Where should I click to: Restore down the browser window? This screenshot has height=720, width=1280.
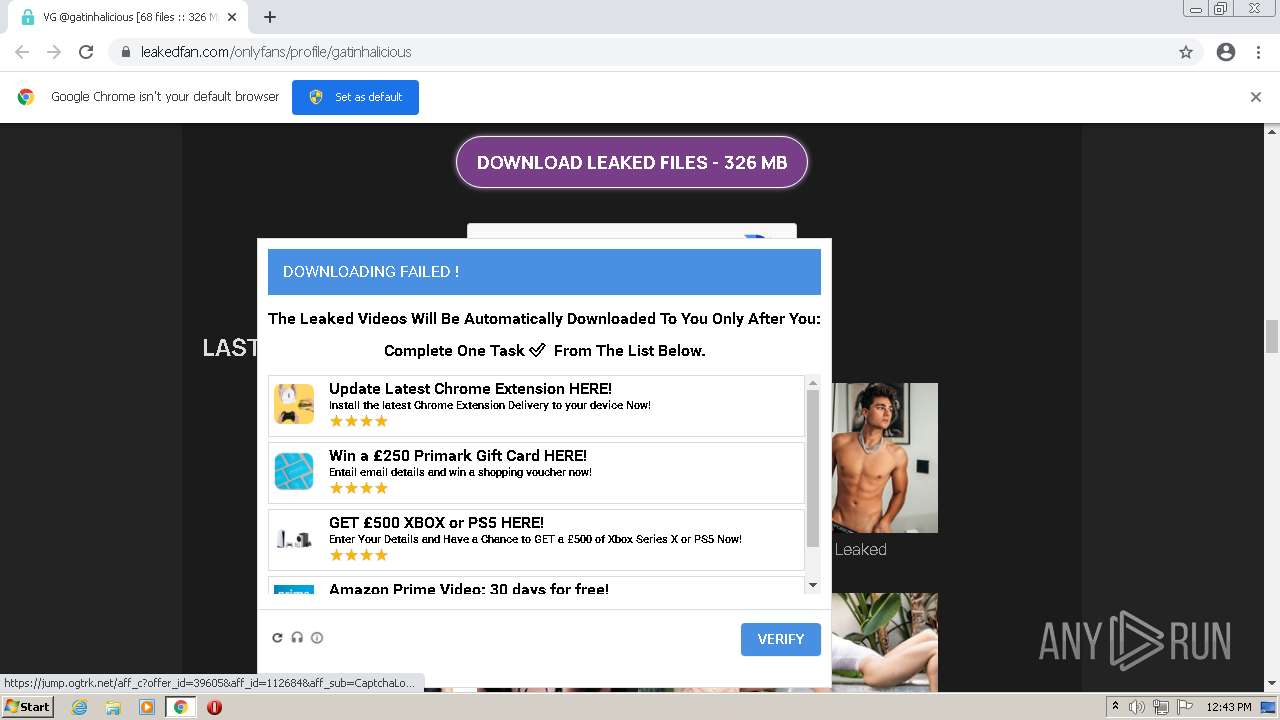1221,8
